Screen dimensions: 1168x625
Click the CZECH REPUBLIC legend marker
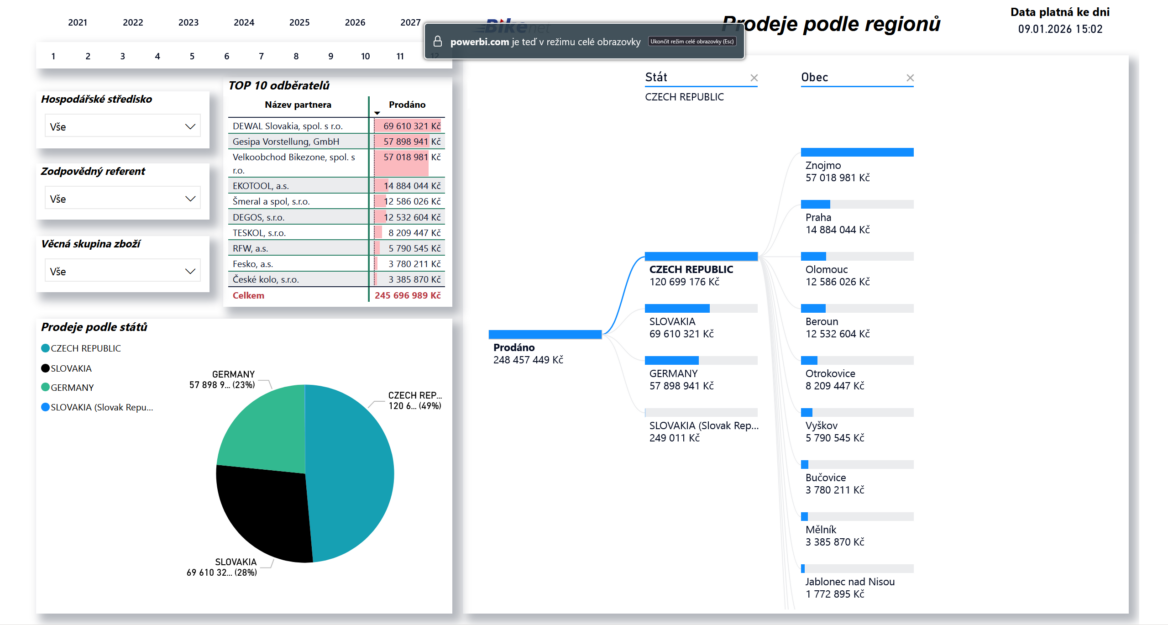(45, 348)
